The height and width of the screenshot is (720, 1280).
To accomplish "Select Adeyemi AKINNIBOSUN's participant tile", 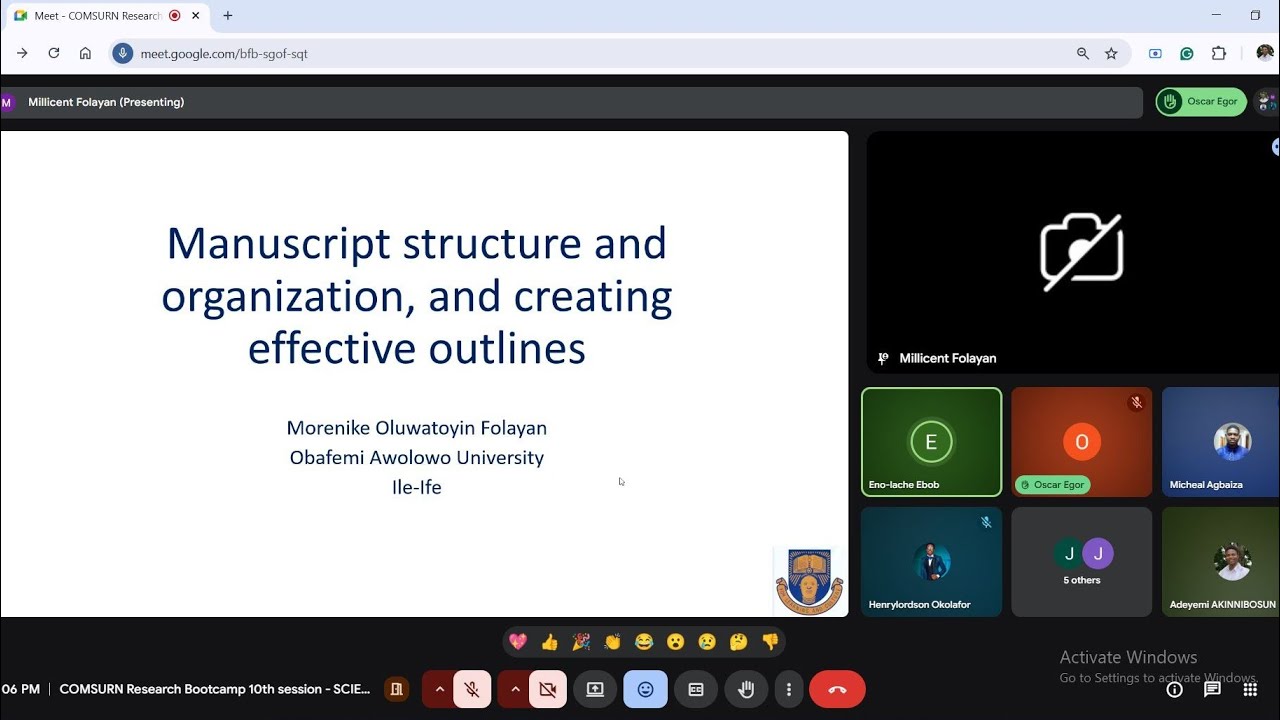I will pyautogui.click(x=1221, y=562).
